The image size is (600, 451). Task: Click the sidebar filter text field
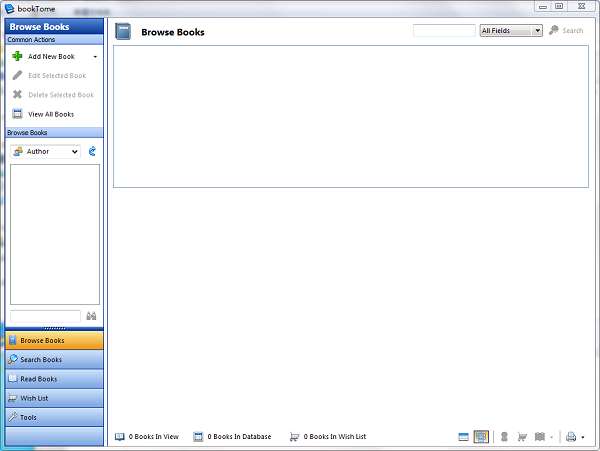46,316
